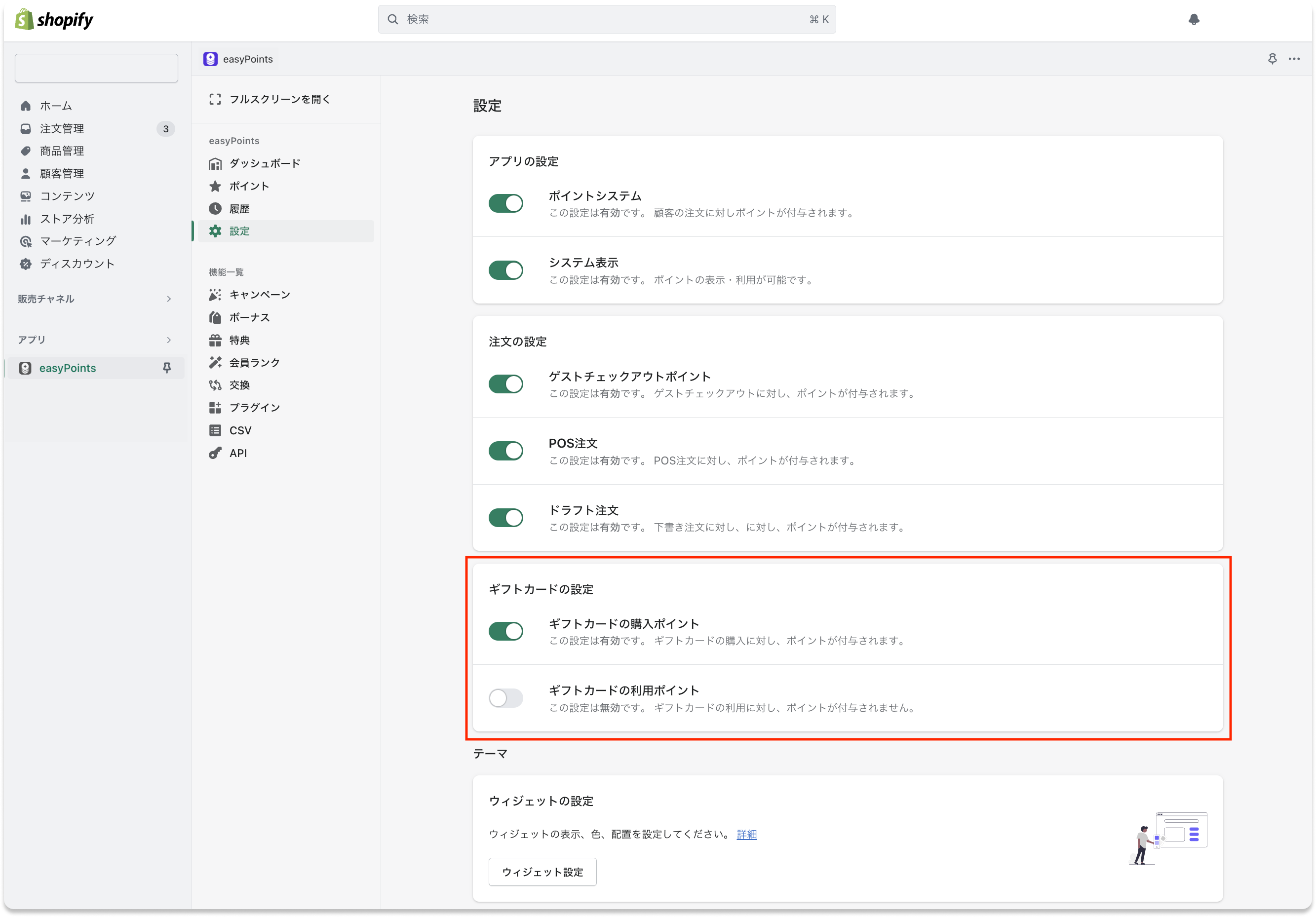This screenshot has height=917, width=1316.
Task: Expand the アプリ section chevron
Action: [168, 340]
